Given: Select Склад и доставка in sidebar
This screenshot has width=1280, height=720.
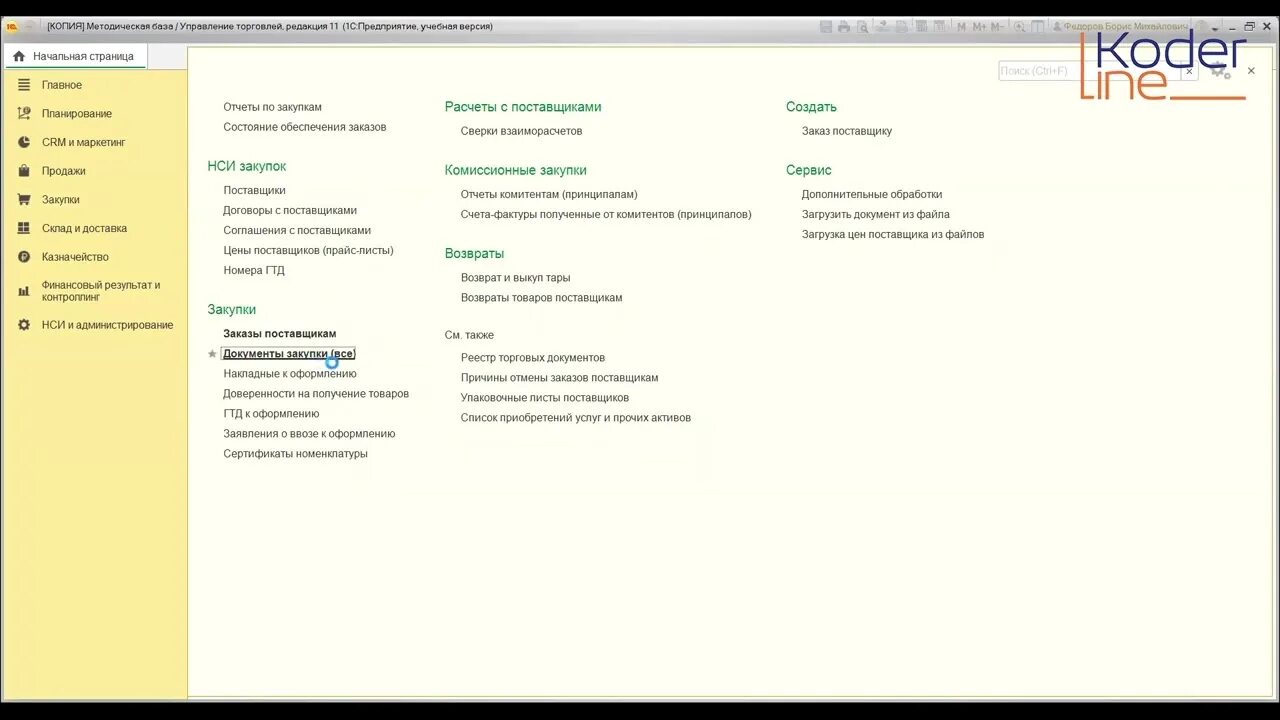Looking at the screenshot, I should [84, 228].
